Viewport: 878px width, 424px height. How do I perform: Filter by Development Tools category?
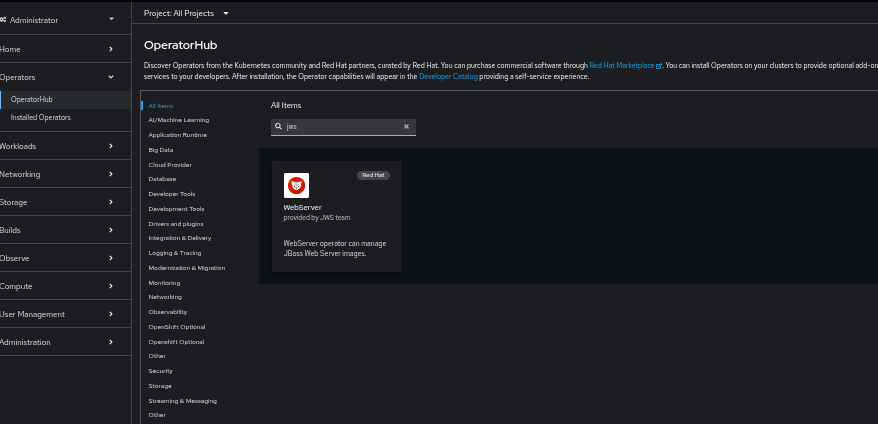click(x=176, y=209)
